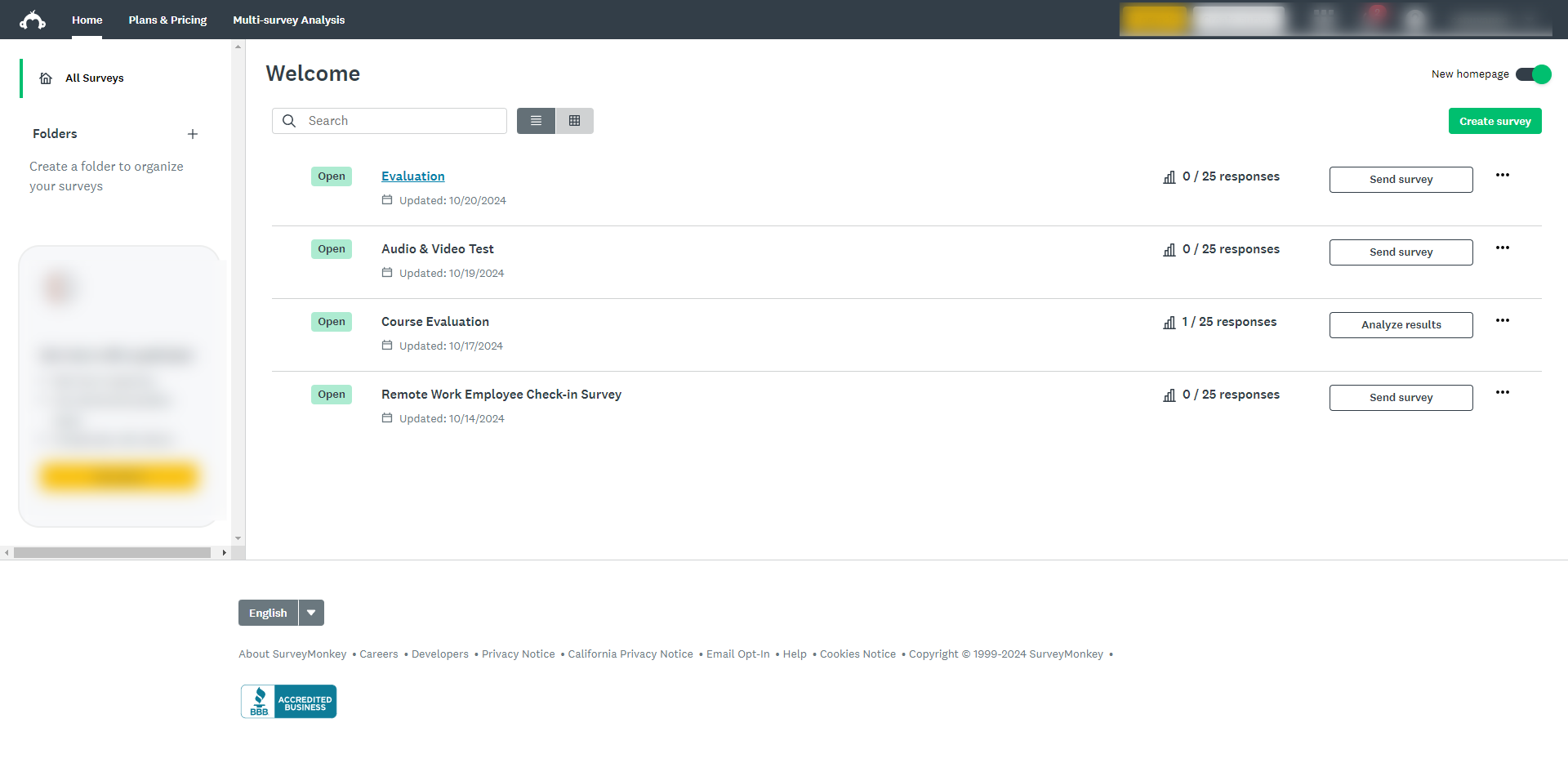Open more options for Course Evaluation
Viewport: 1568px width, 772px height.
coord(1503,320)
